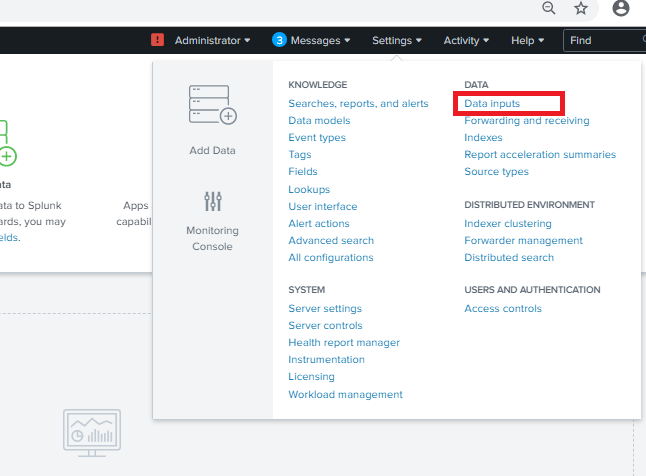Screen dimensions: 646x476
Task: Click the browser zoom magnifier icon
Action: 548,8
